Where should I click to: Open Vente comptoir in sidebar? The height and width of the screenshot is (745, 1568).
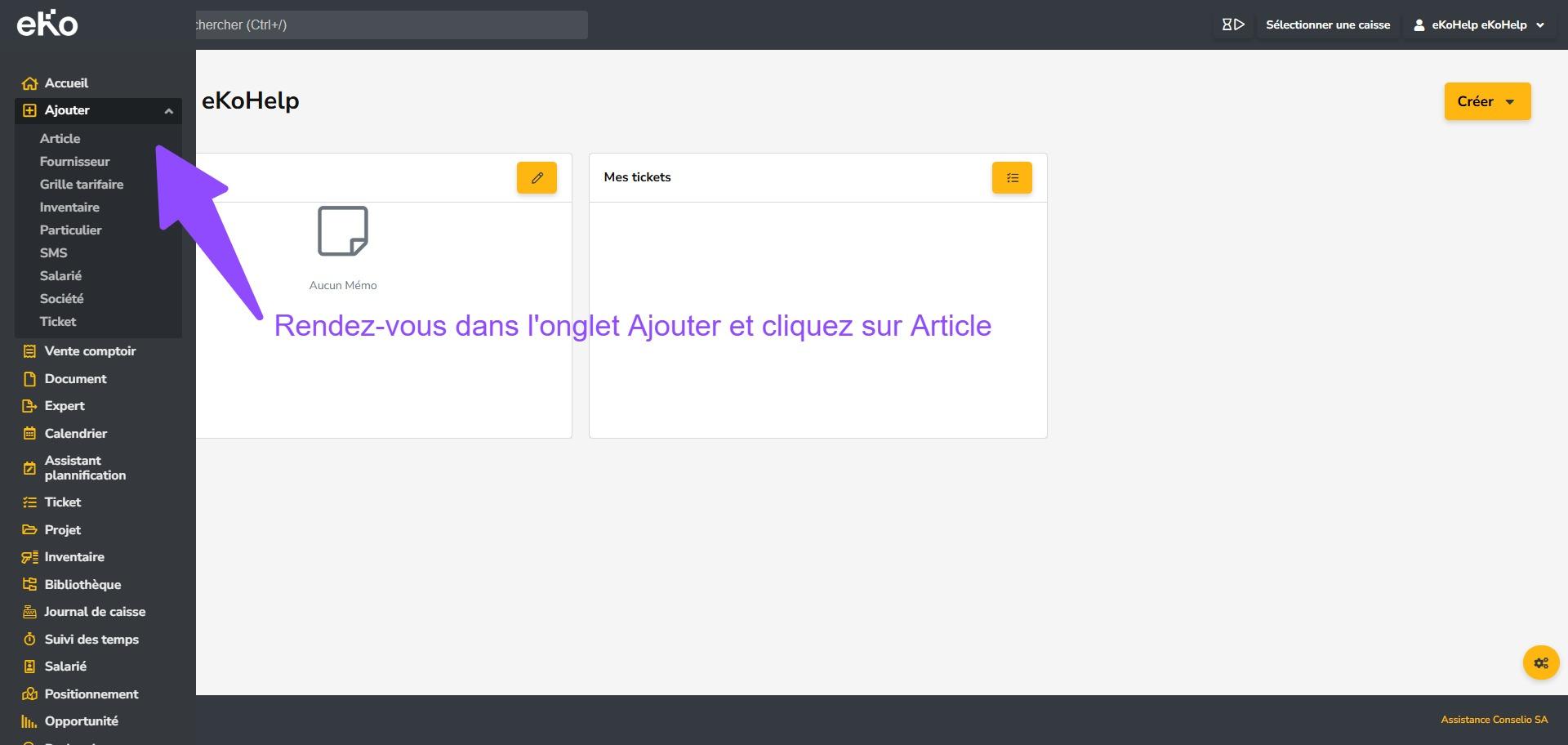90,351
